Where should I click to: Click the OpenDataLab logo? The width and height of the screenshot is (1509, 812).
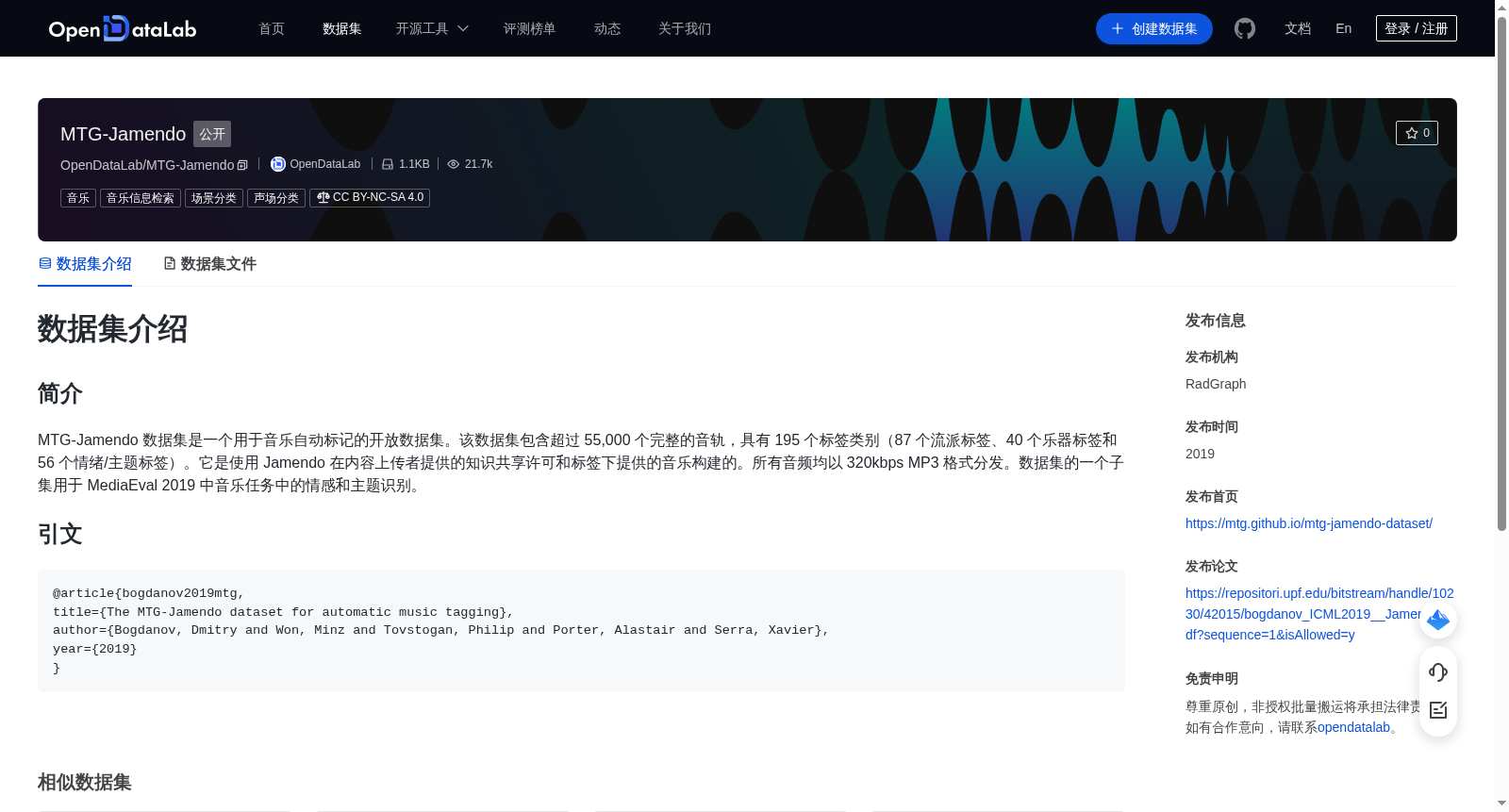(123, 28)
